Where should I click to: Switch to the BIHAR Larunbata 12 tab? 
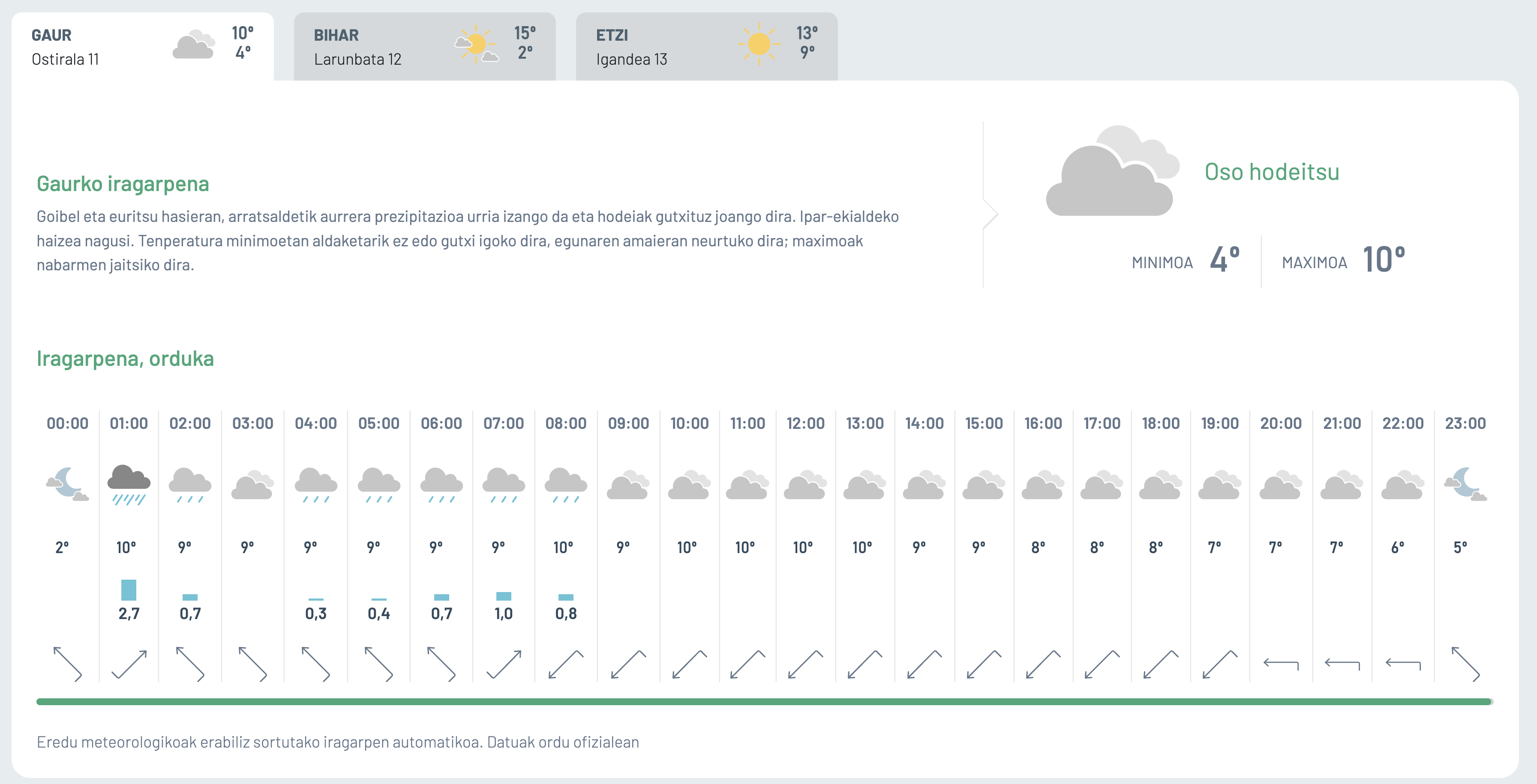click(x=425, y=47)
